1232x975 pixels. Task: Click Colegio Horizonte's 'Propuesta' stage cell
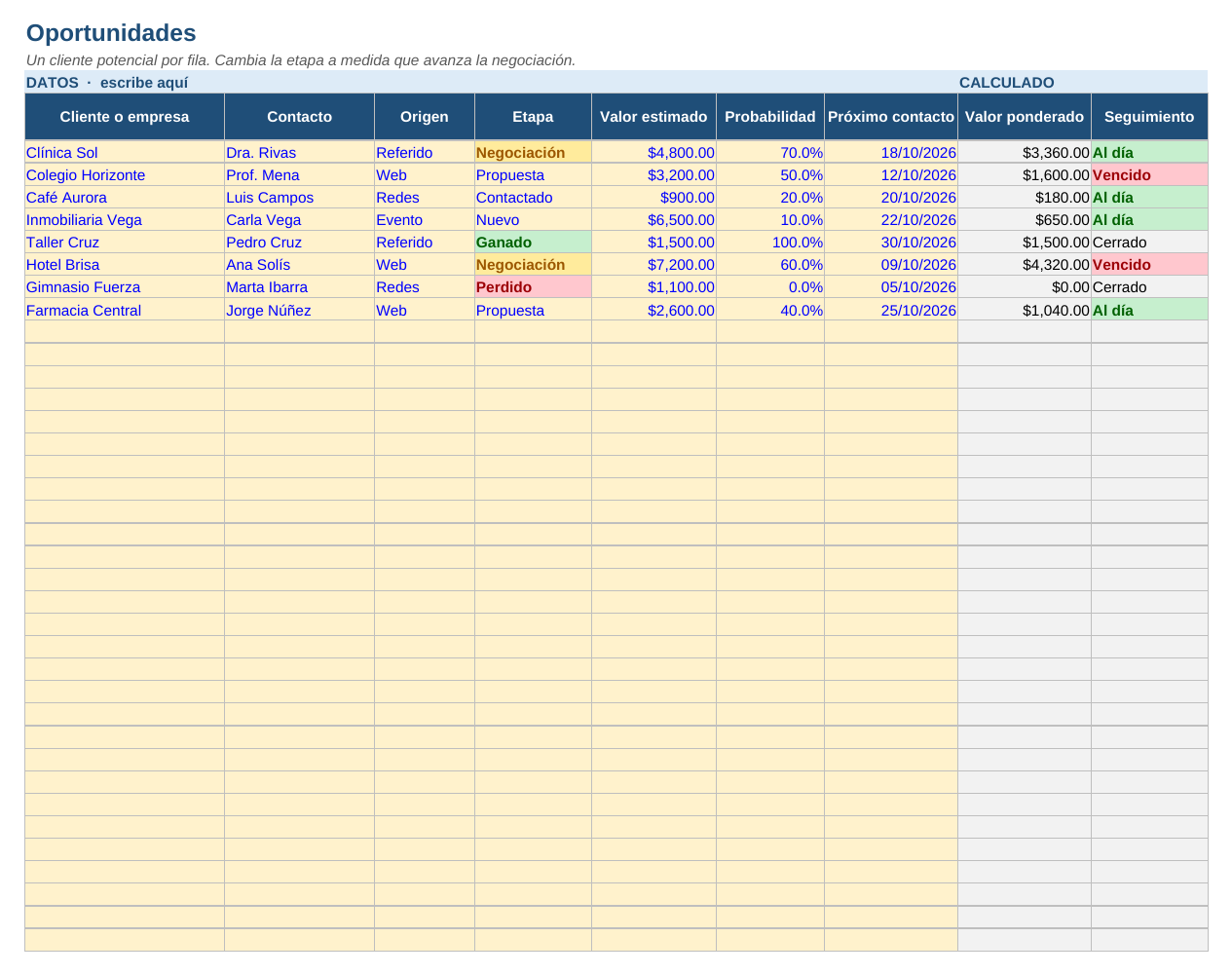pyautogui.click(x=533, y=174)
